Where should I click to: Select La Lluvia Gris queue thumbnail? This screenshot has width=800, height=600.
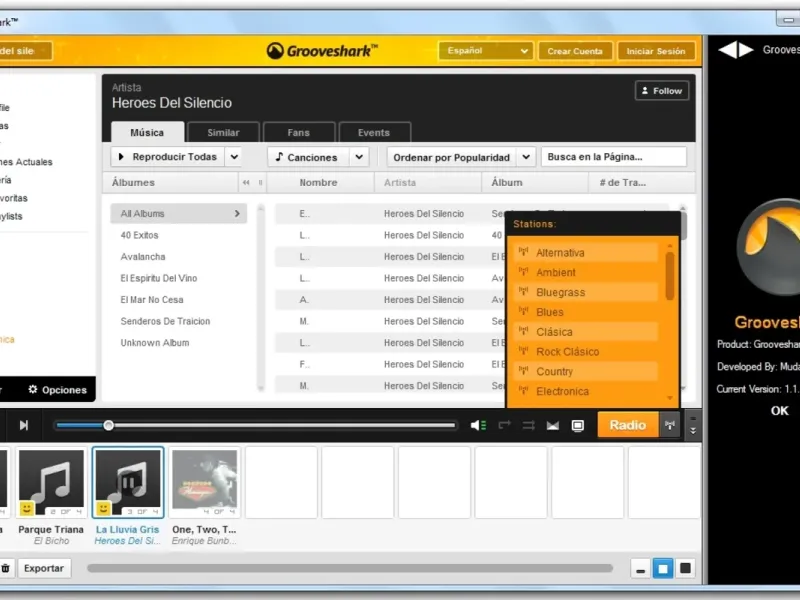coord(128,483)
